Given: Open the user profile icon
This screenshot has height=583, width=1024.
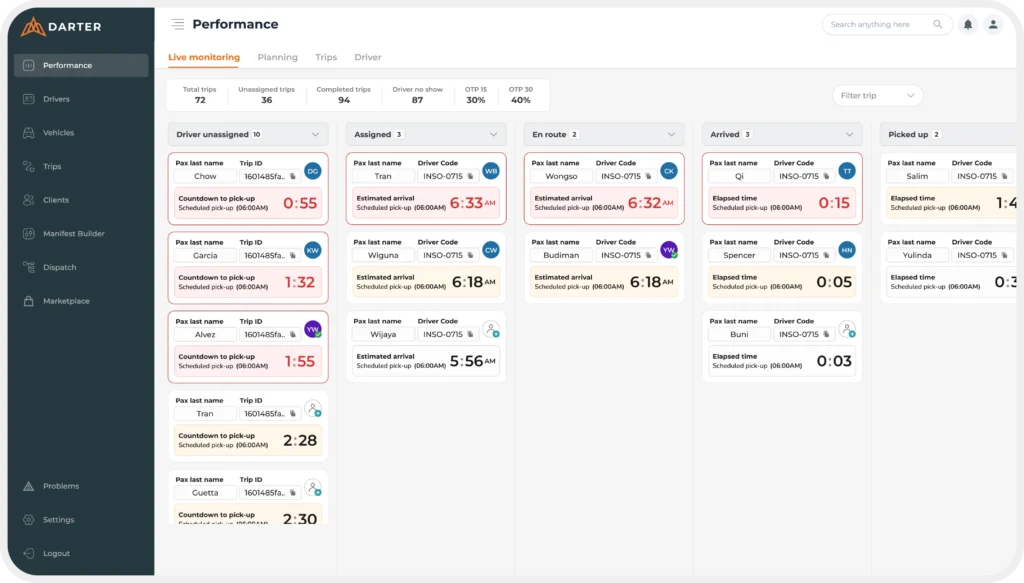Looking at the screenshot, I should 993,25.
